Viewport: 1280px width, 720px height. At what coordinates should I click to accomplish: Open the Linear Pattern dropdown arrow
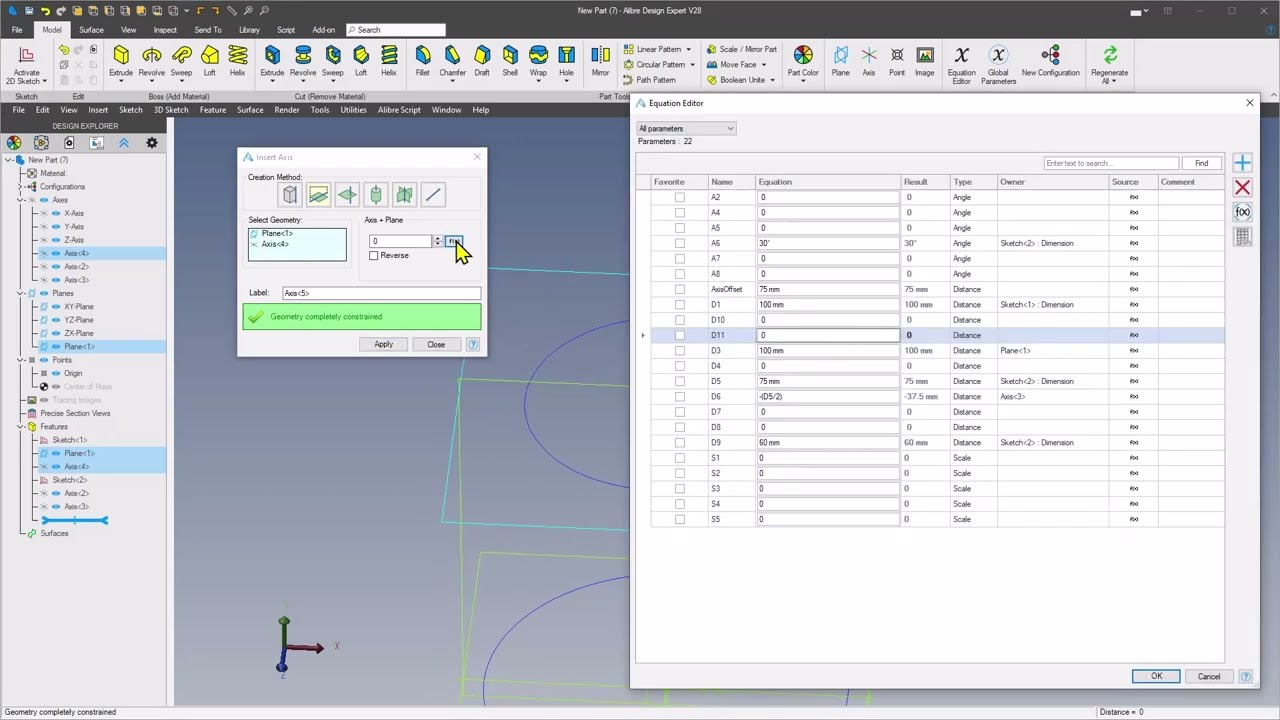pos(688,49)
